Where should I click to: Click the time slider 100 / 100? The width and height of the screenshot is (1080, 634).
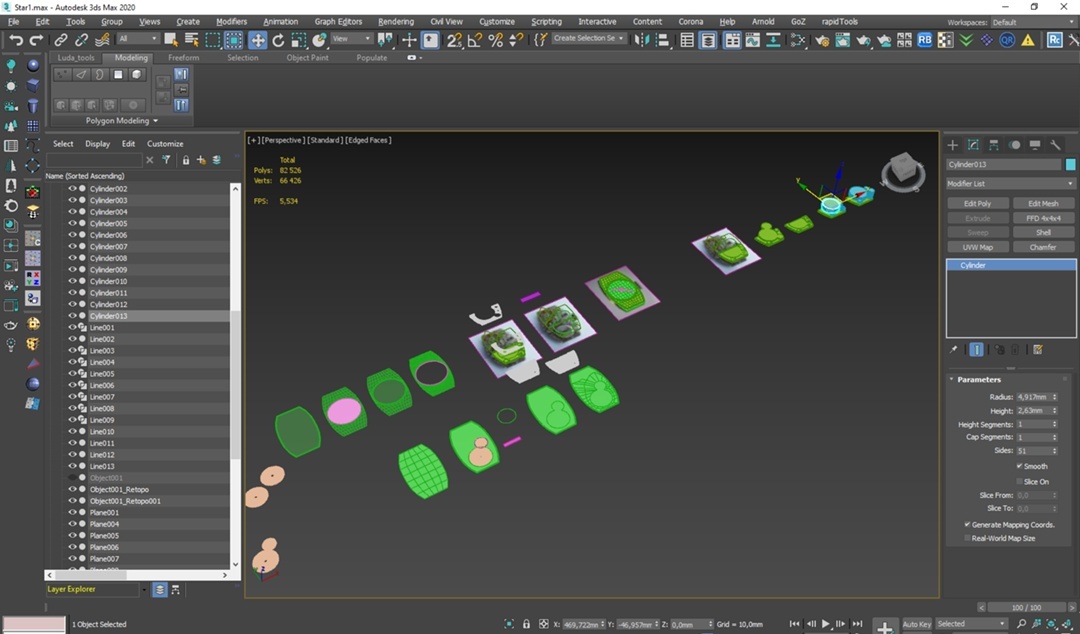click(1026, 607)
